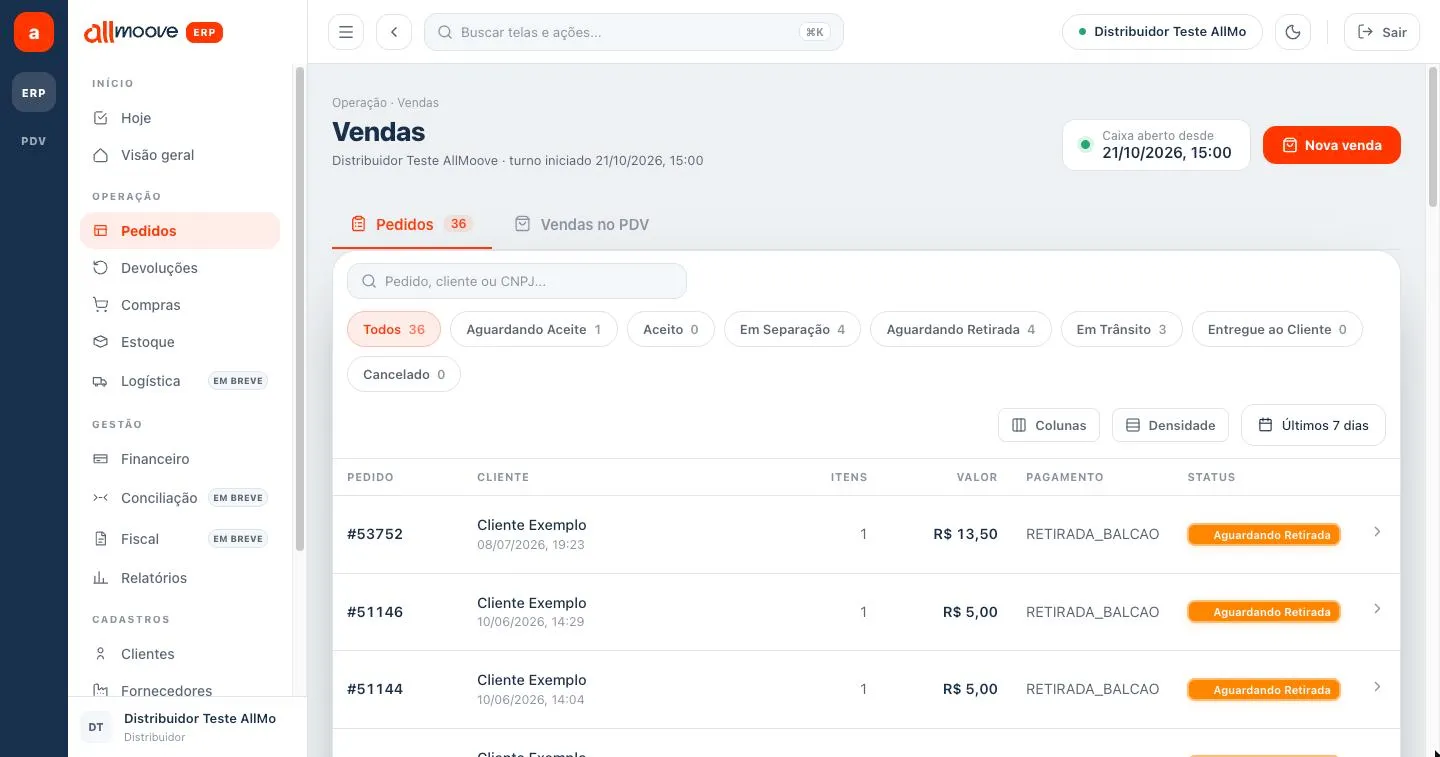Click the Logística sidebar item
The width and height of the screenshot is (1440, 757).
pos(180,381)
